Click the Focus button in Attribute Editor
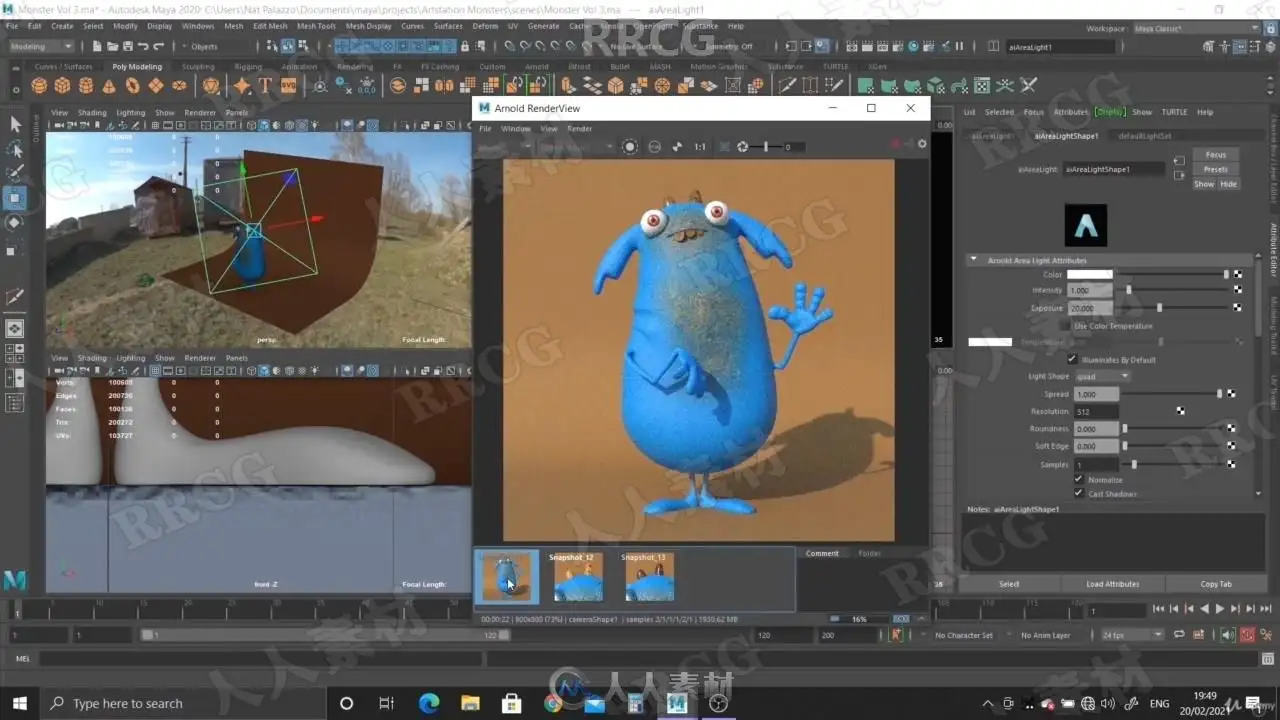The width and height of the screenshot is (1280, 720). (x=1216, y=155)
